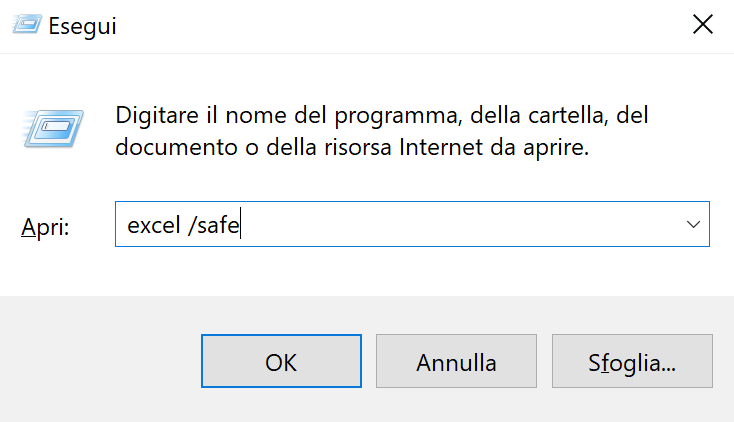Click the Apri: label
The width and height of the screenshot is (734, 422).
point(46,227)
